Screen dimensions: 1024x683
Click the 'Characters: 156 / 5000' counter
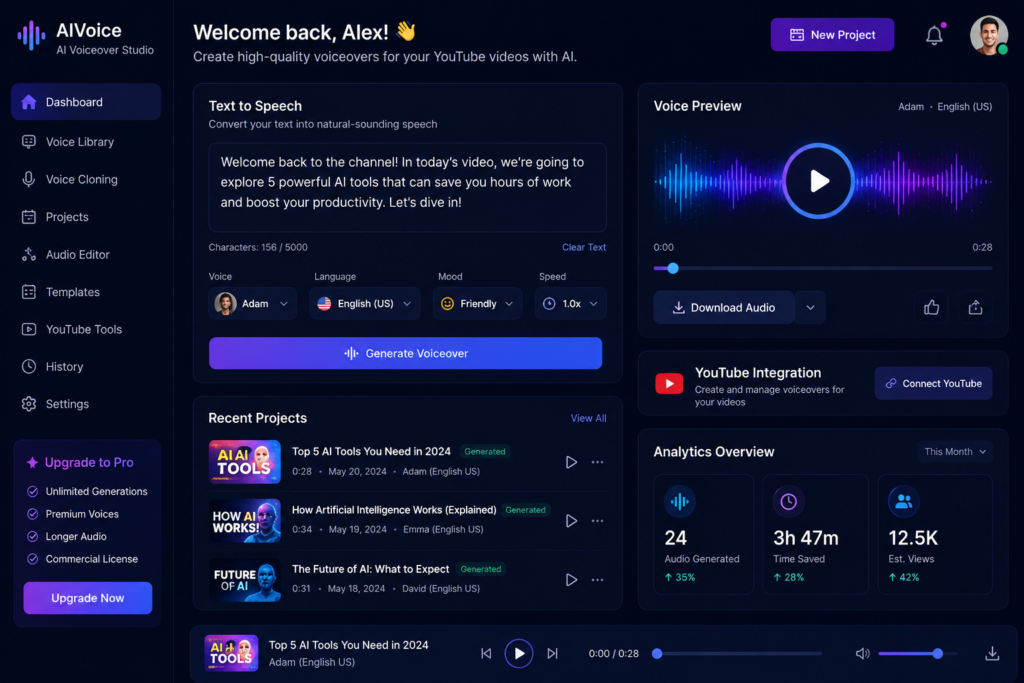(258, 247)
